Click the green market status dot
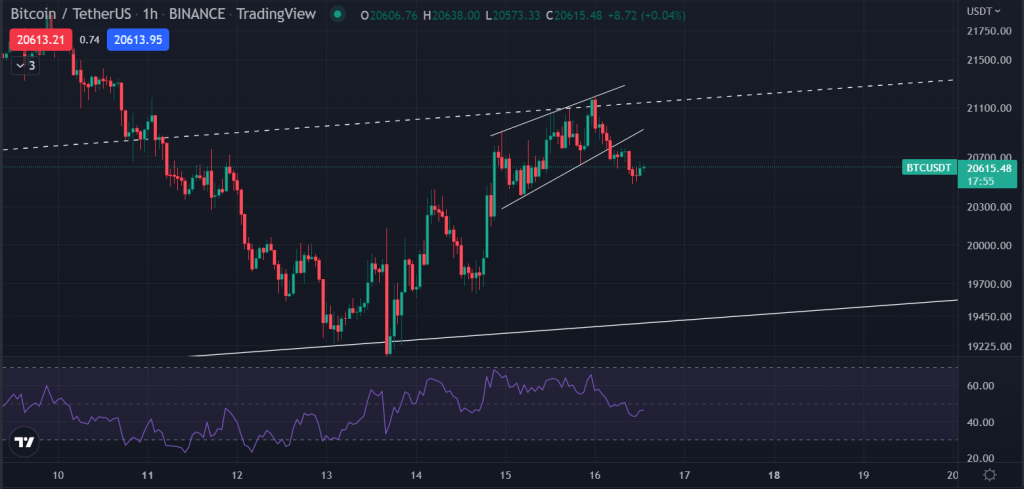 (x=337, y=14)
